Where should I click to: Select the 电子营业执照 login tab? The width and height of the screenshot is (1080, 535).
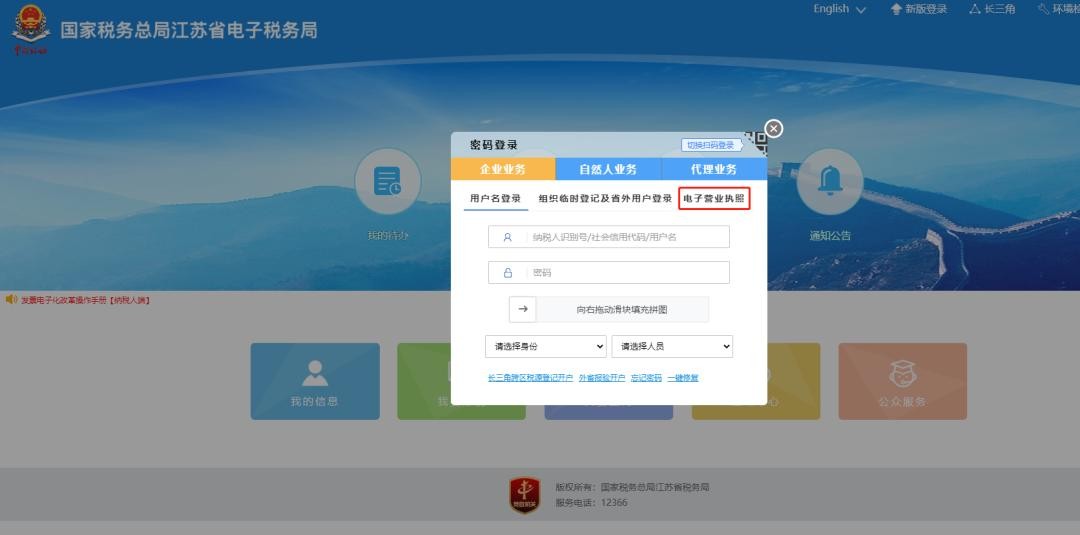tap(714, 199)
